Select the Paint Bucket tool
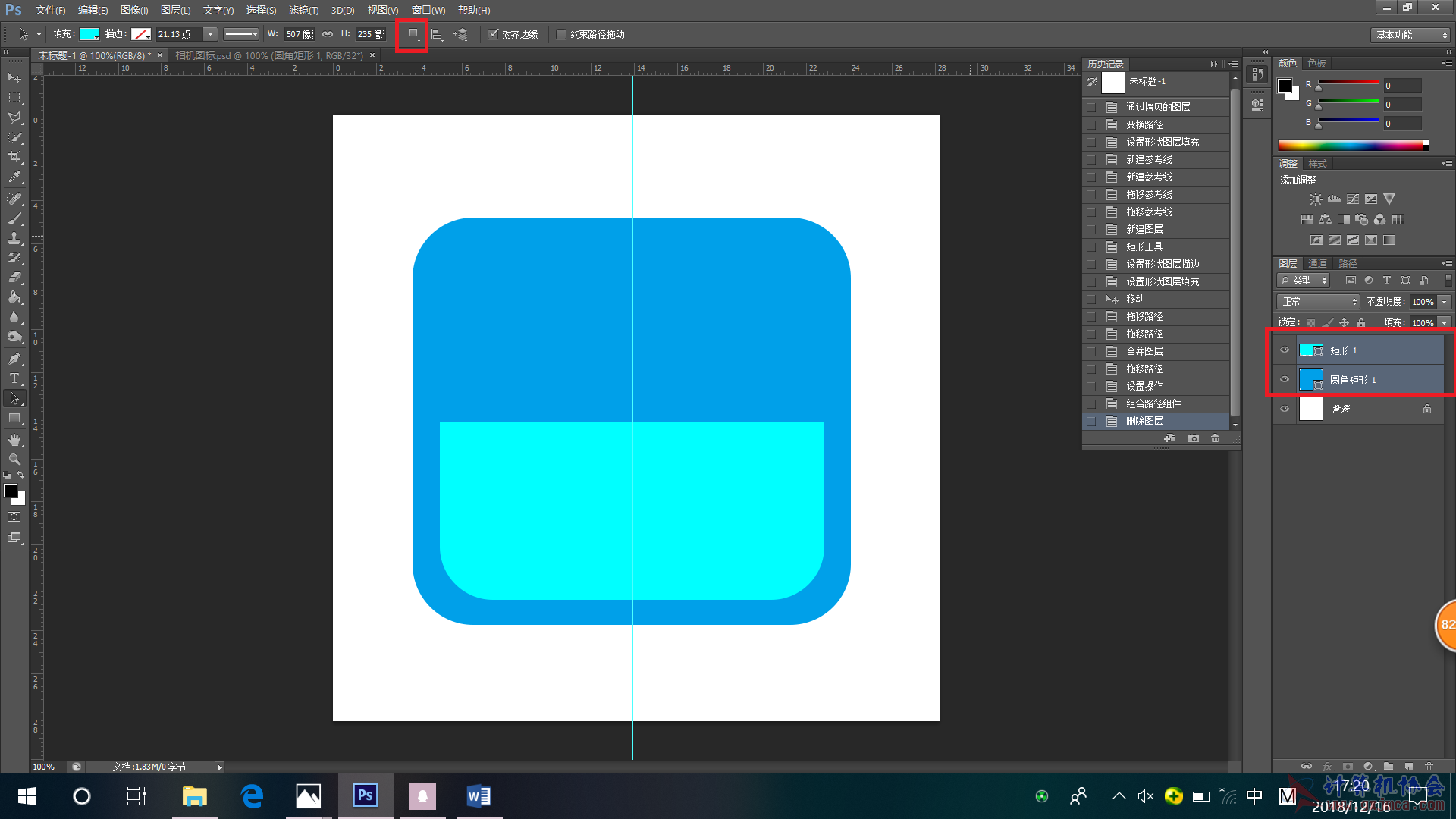This screenshot has width=1456, height=819. click(14, 297)
